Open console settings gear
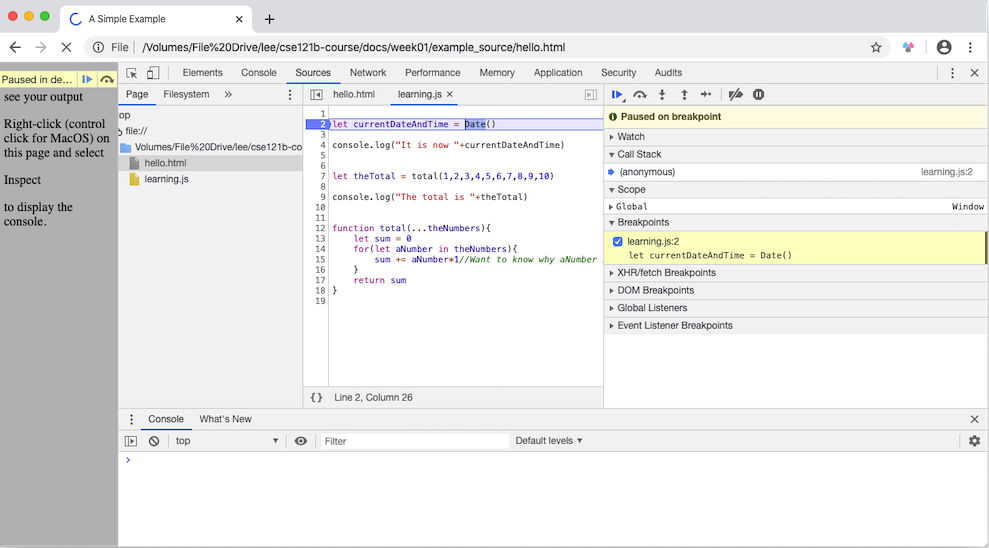 click(x=974, y=441)
